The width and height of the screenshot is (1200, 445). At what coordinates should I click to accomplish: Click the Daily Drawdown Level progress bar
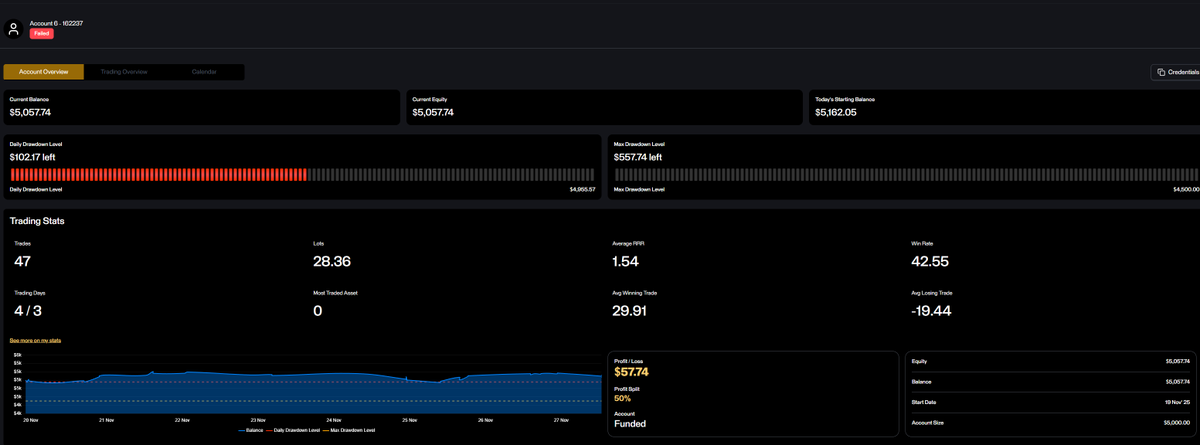click(x=302, y=174)
